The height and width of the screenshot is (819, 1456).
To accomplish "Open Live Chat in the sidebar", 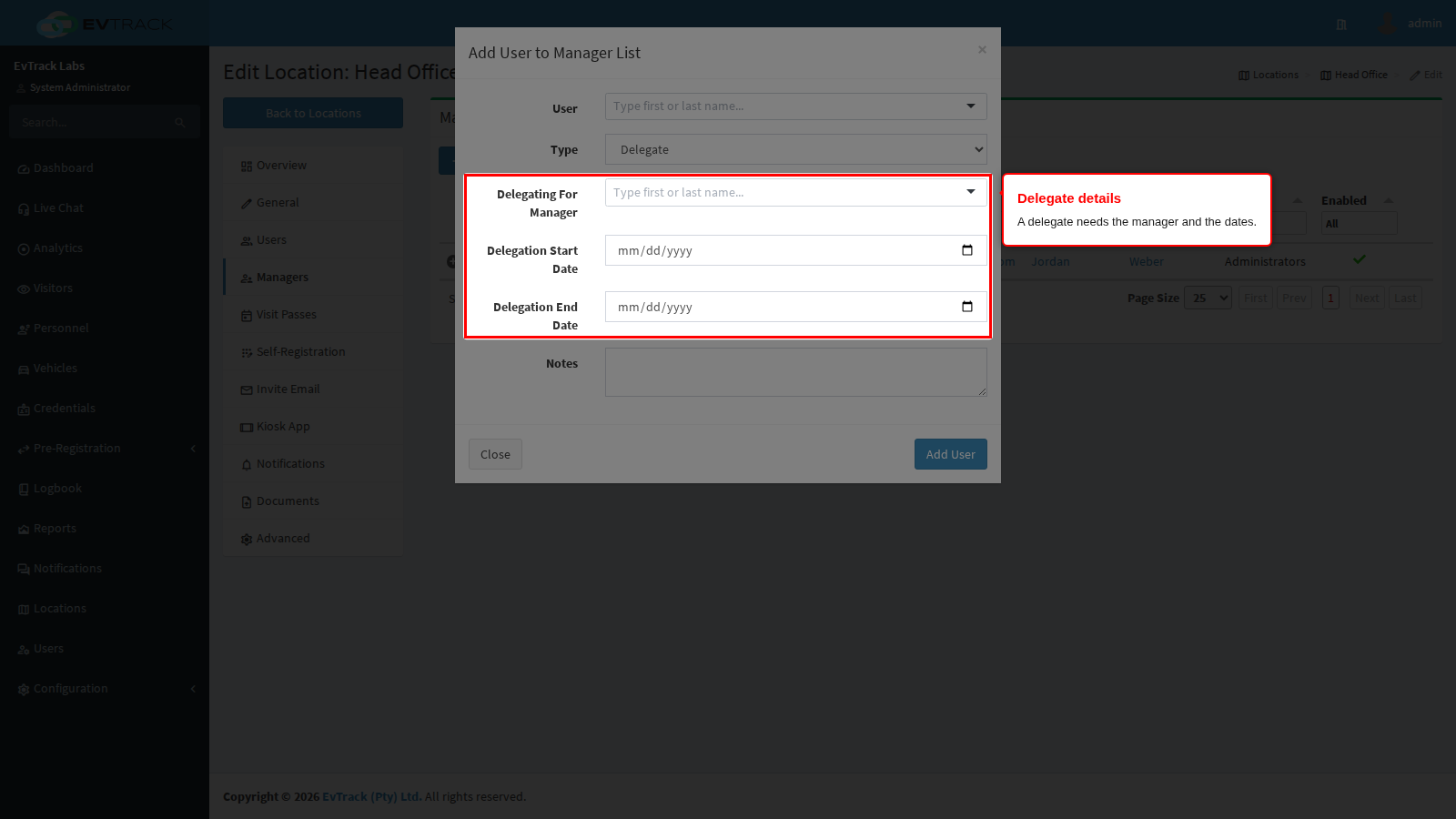I will (x=58, y=208).
